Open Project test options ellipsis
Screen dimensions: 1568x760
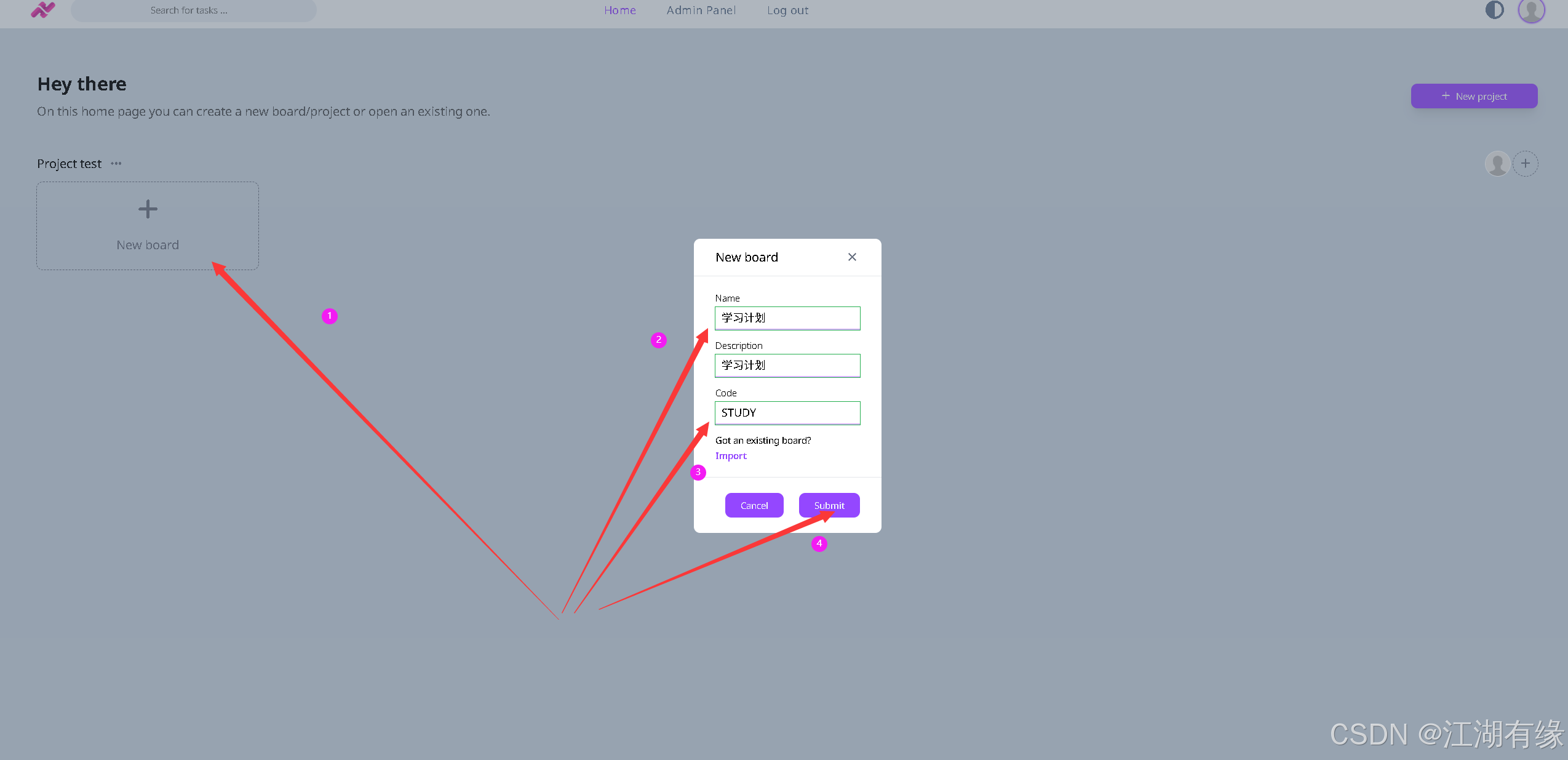tap(116, 164)
